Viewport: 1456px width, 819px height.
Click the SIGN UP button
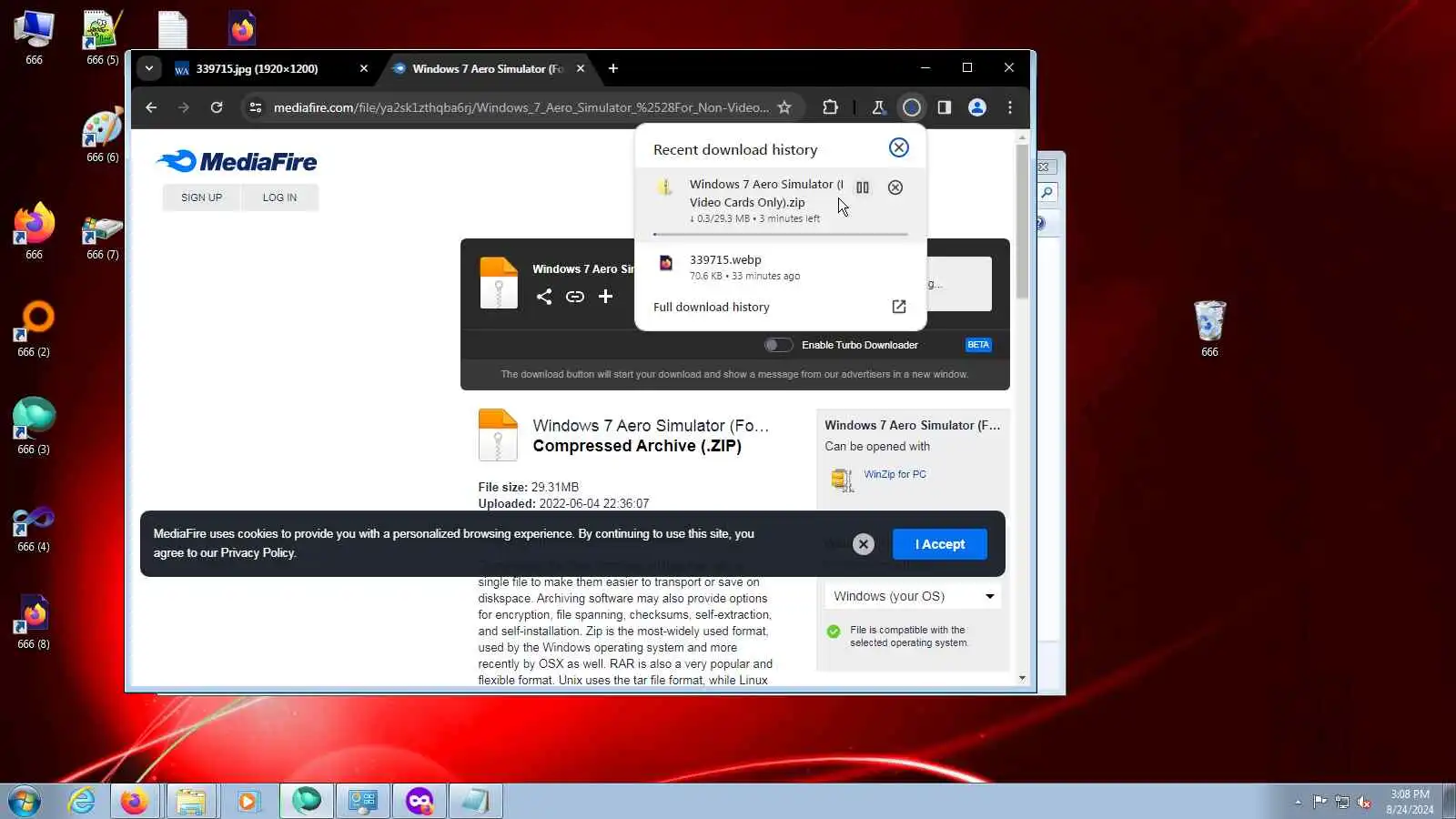201,197
